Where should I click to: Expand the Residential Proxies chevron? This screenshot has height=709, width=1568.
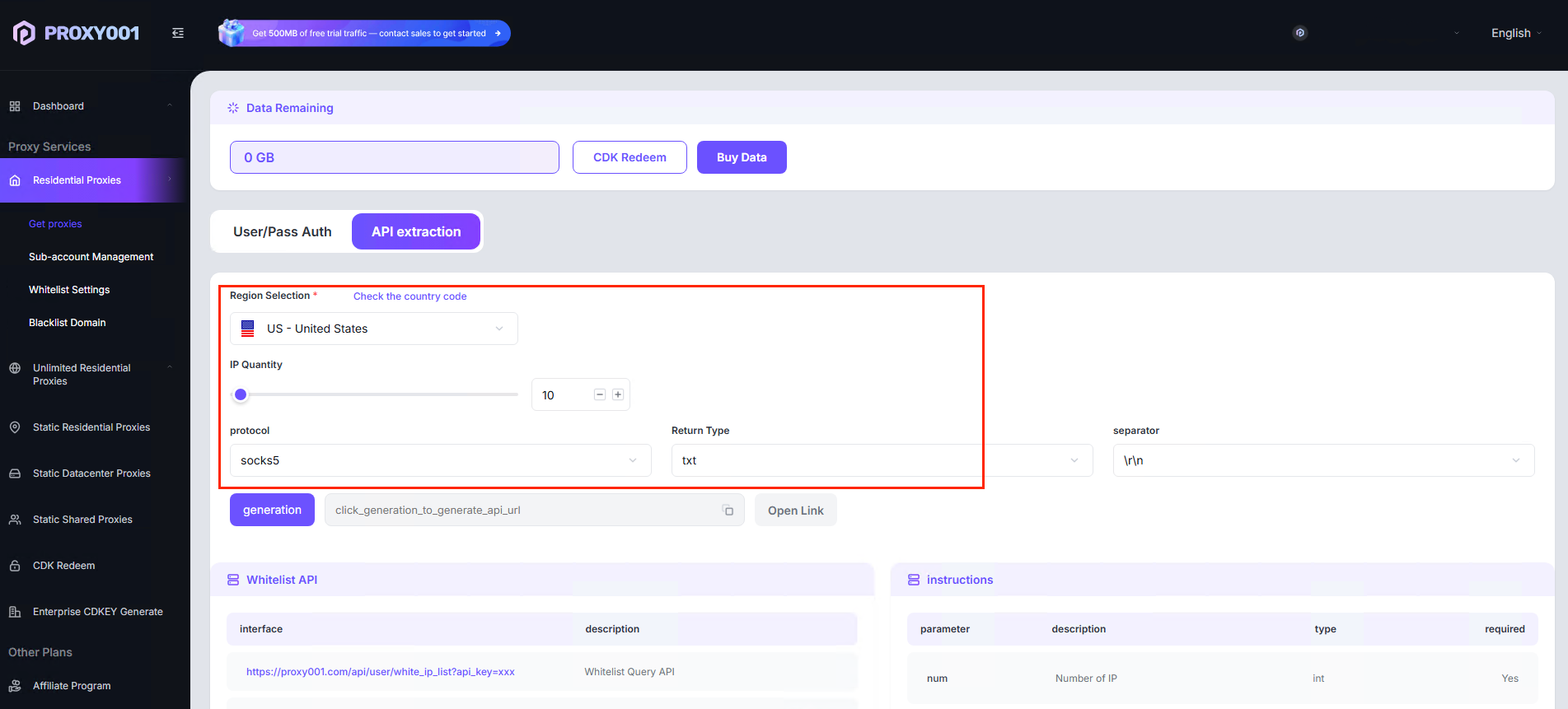170,180
